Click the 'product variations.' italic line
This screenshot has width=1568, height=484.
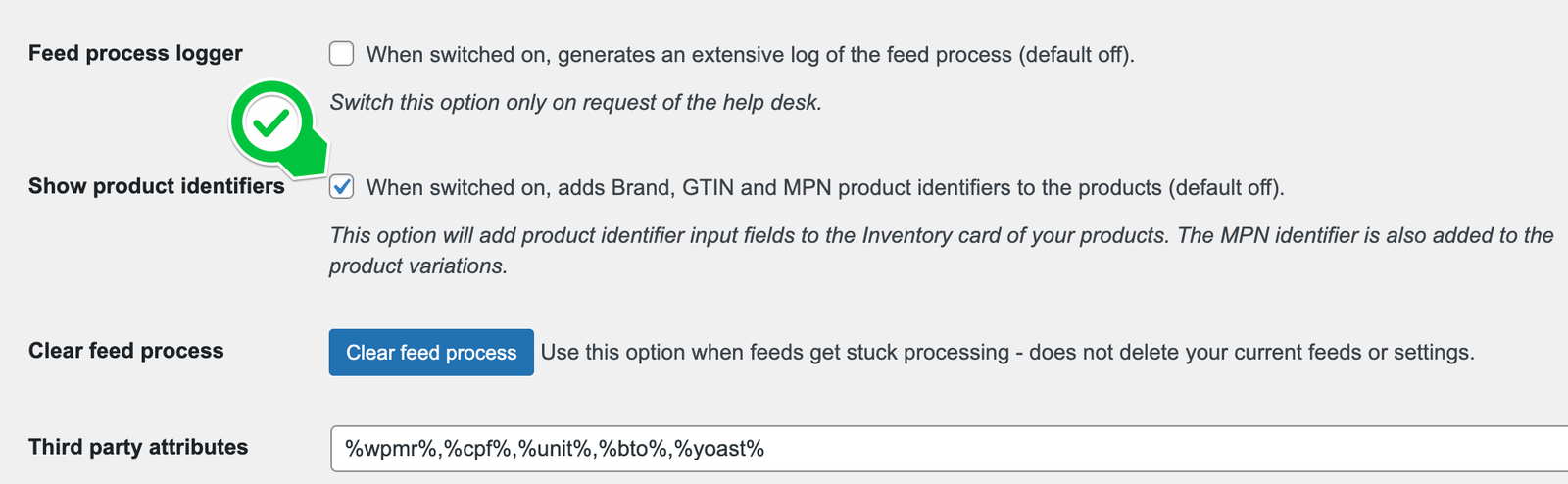click(x=418, y=266)
